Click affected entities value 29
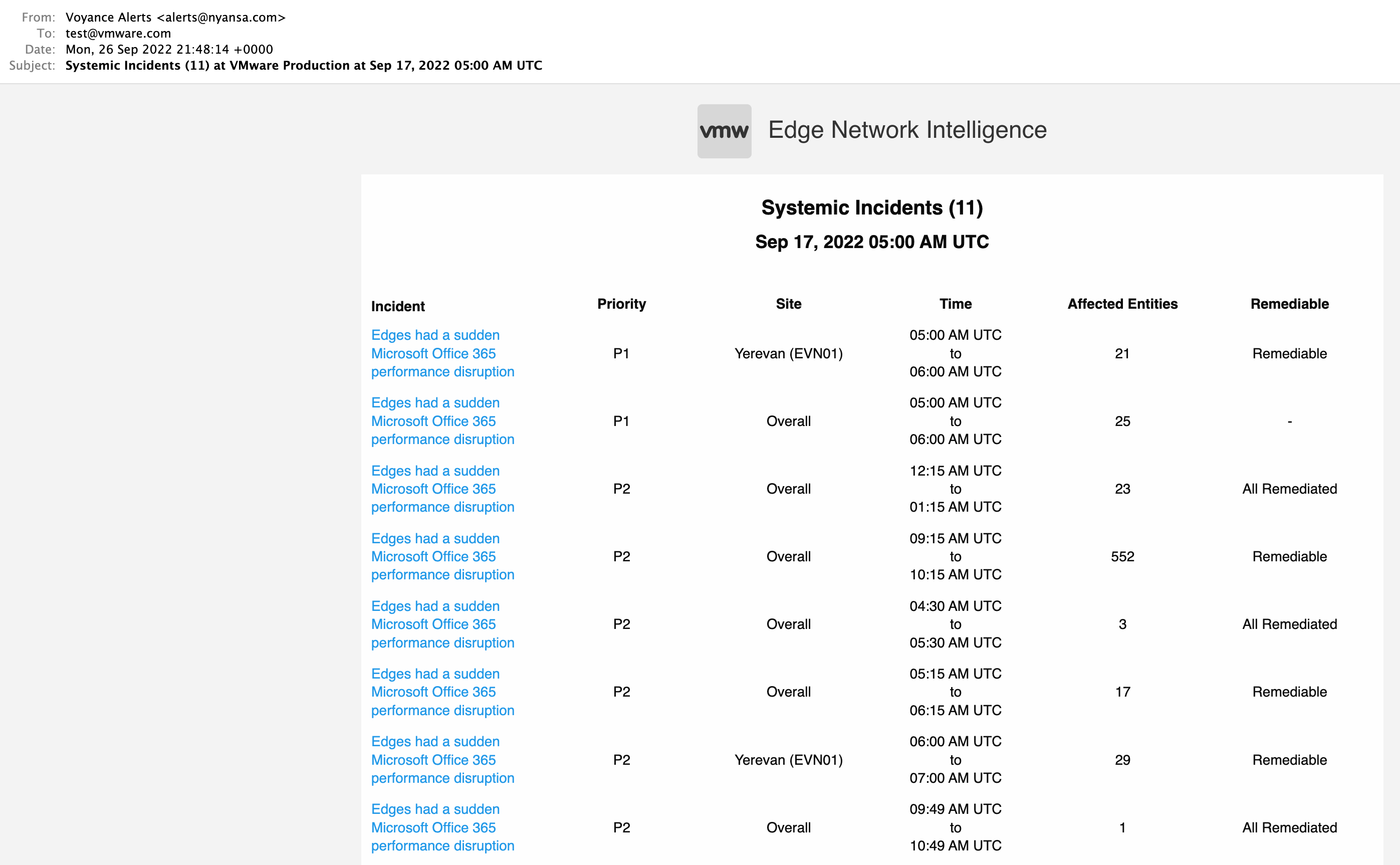1400x865 pixels. 1122,760
